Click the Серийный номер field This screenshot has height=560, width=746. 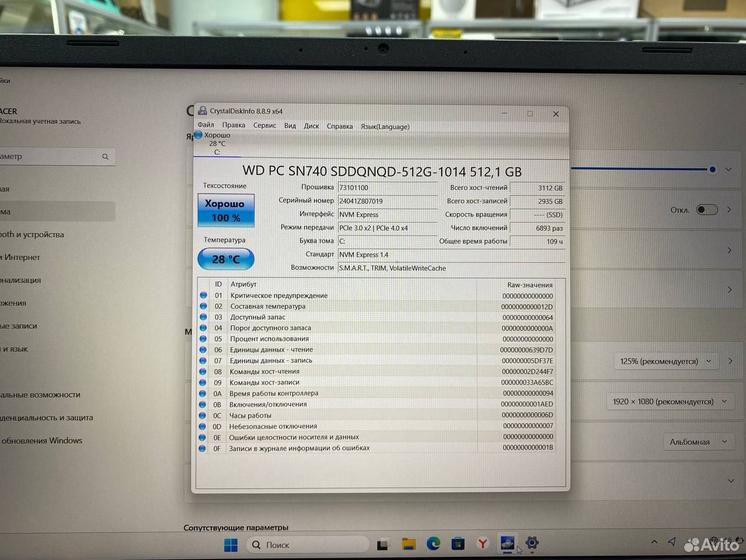387,201
